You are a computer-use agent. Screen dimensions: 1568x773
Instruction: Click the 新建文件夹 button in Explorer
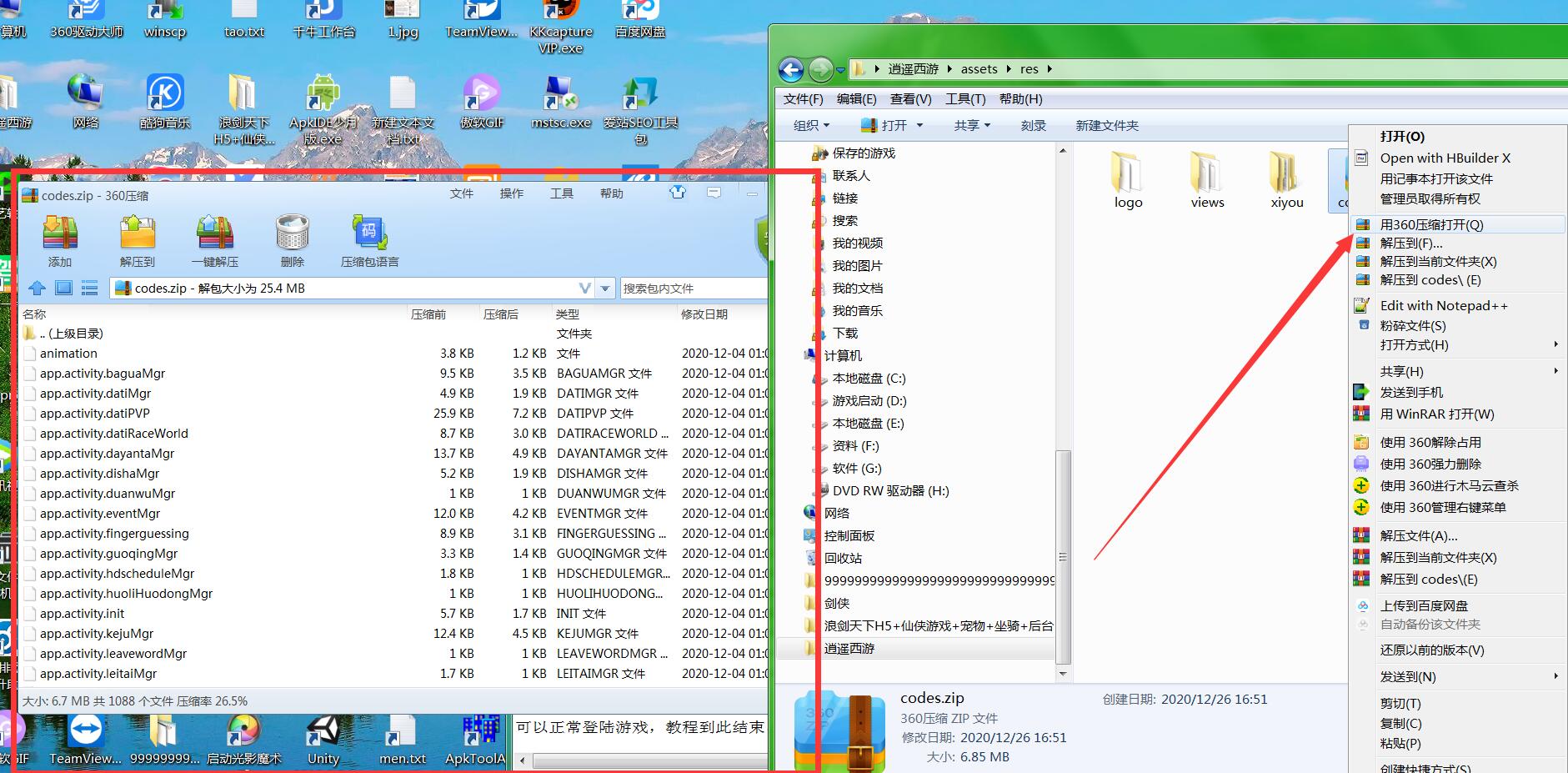tap(1106, 126)
